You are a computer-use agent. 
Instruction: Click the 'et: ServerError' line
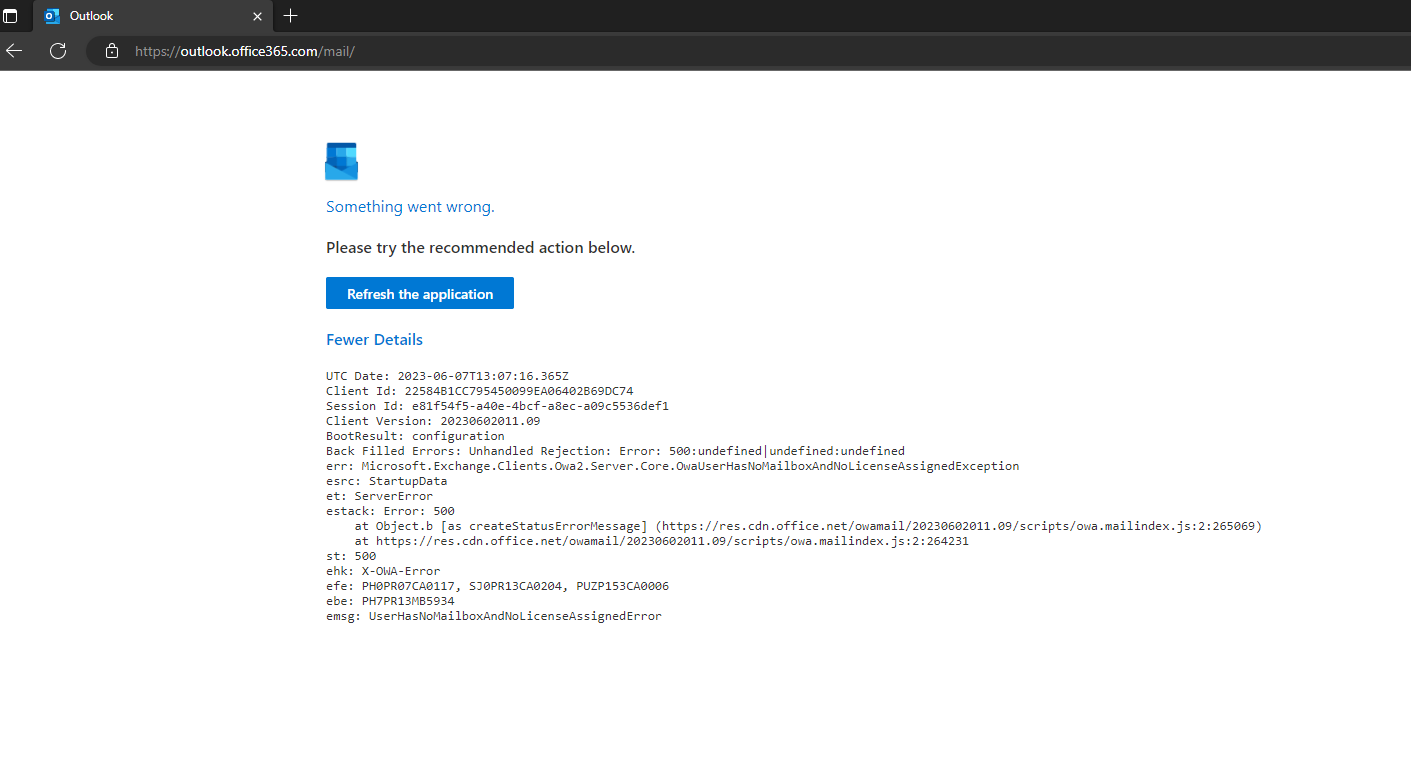tap(379, 496)
